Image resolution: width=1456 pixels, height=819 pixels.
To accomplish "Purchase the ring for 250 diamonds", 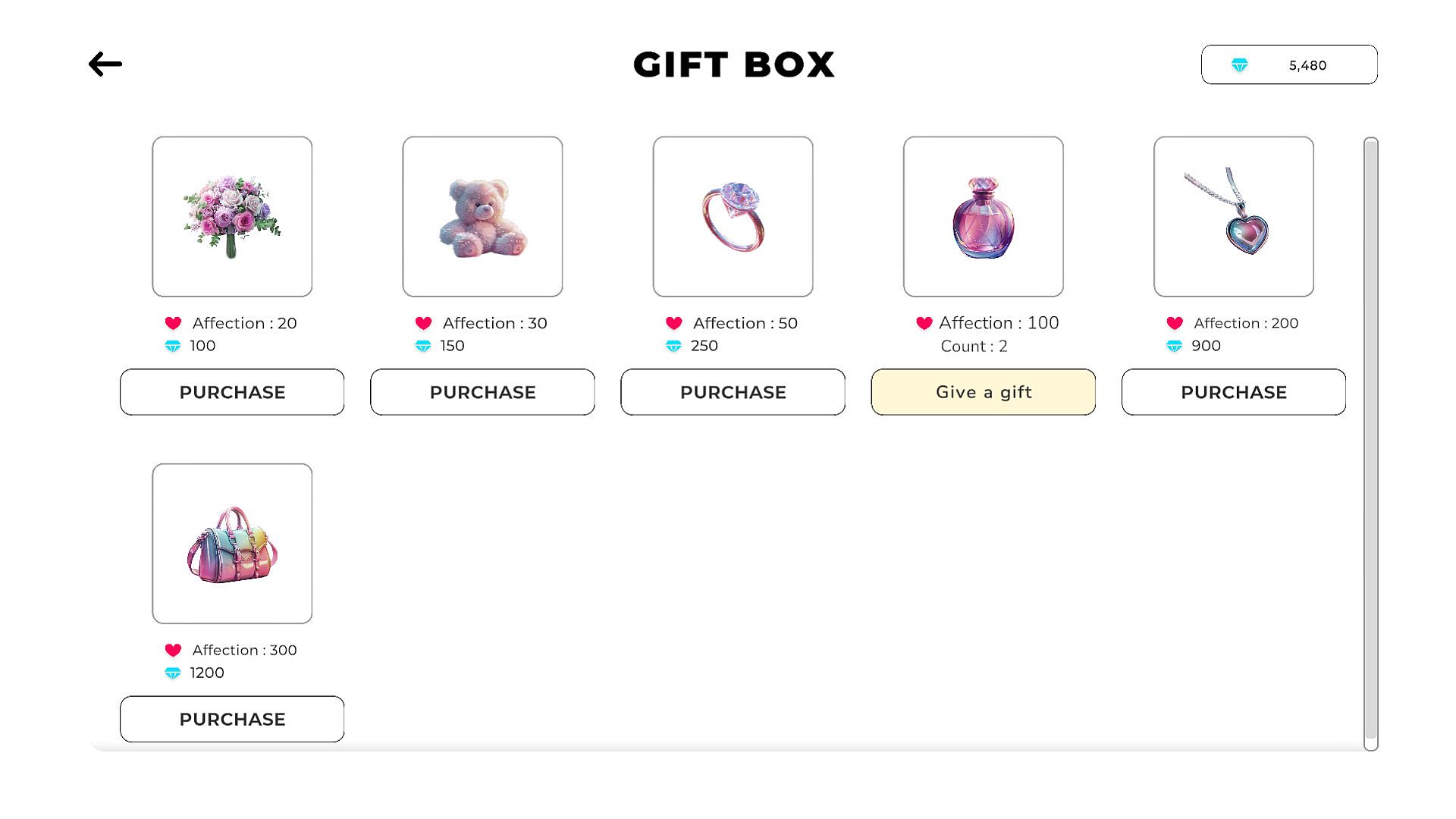I will 733,392.
